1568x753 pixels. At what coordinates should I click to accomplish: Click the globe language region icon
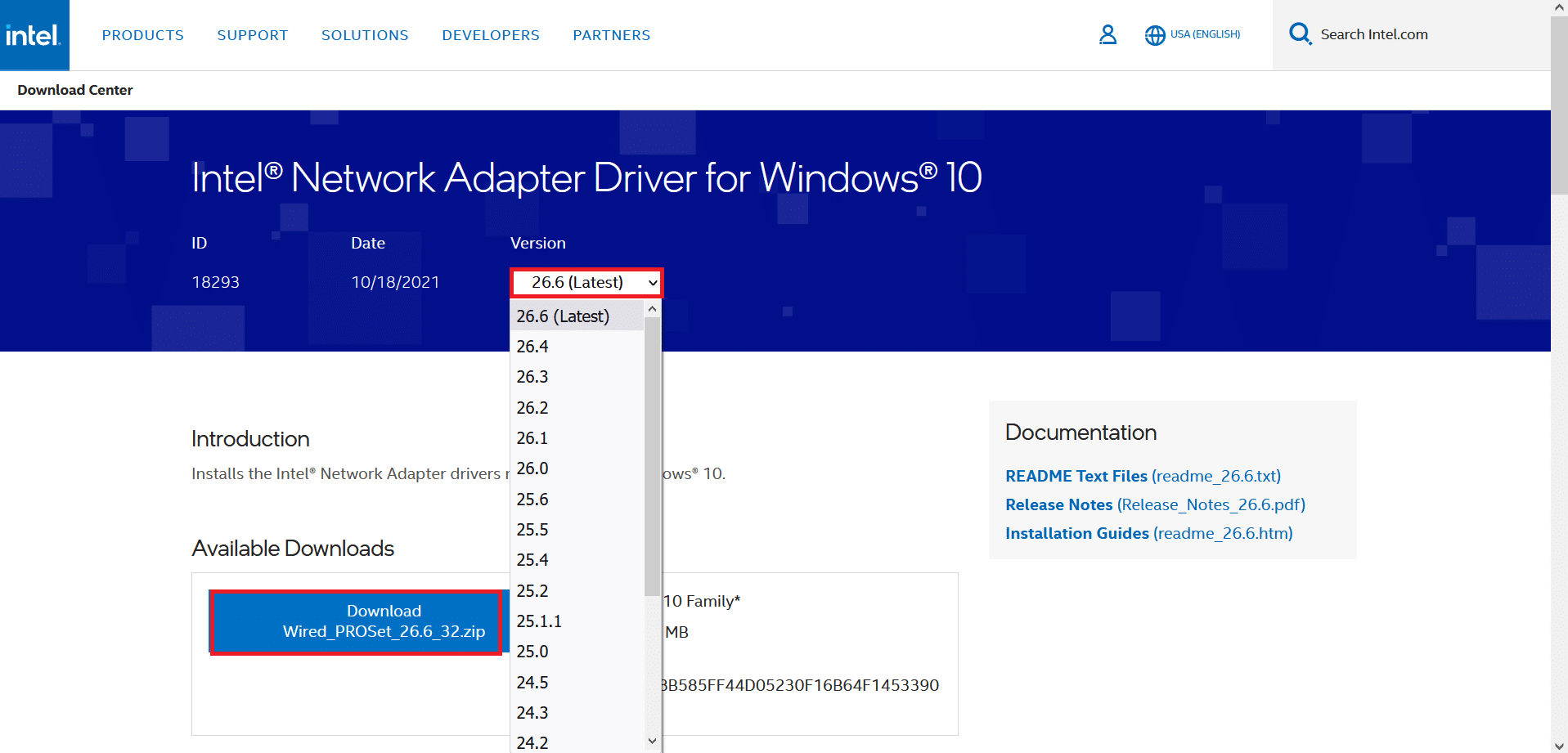(1155, 34)
